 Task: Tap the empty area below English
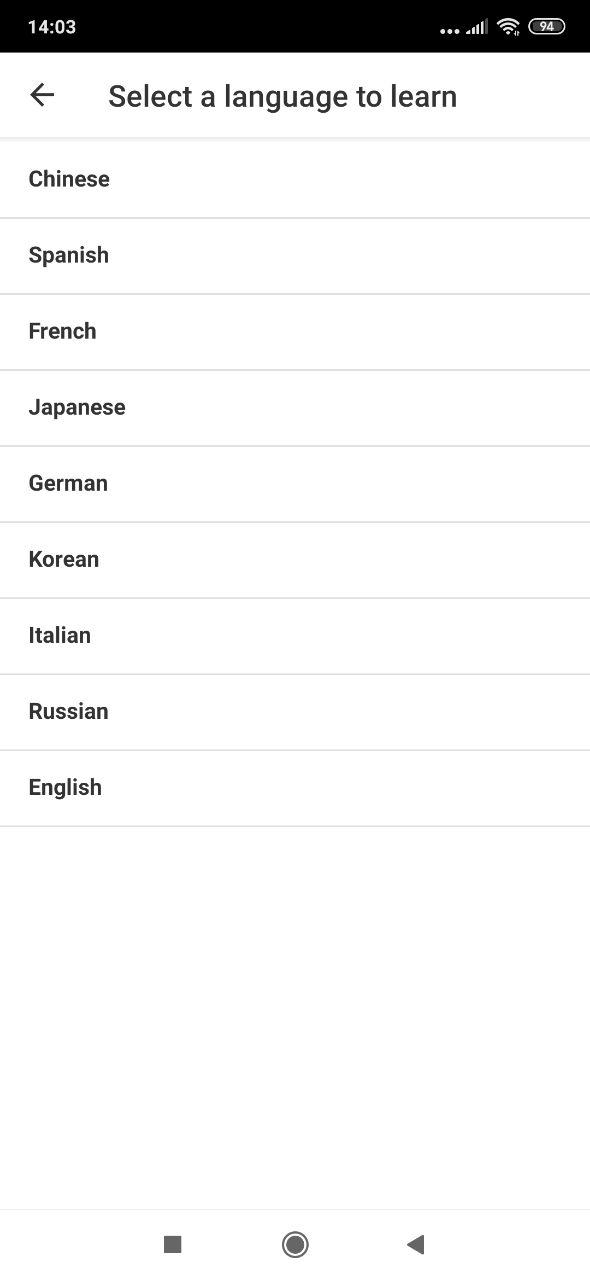coord(295,1018)
